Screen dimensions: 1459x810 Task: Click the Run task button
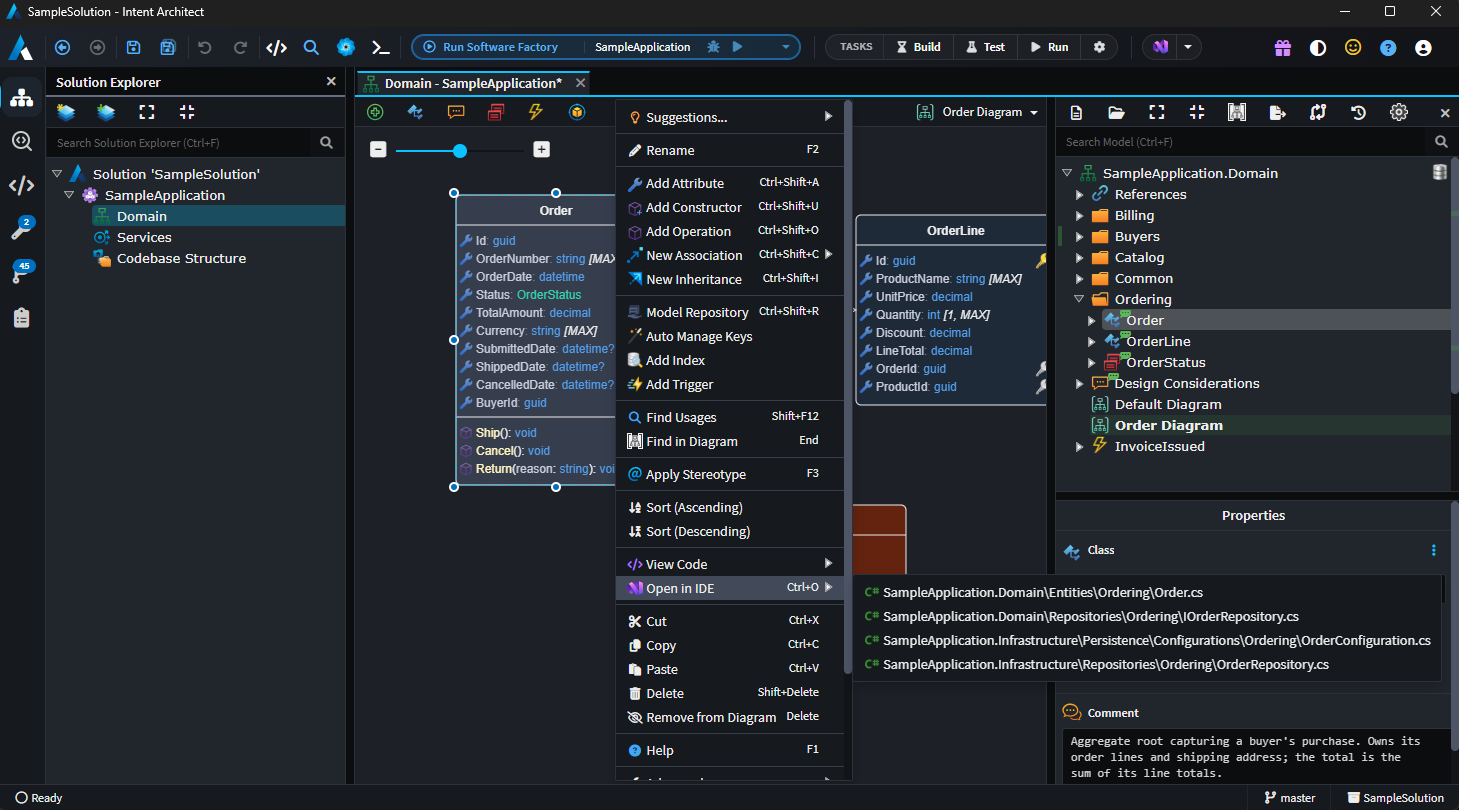point(1049,47)
